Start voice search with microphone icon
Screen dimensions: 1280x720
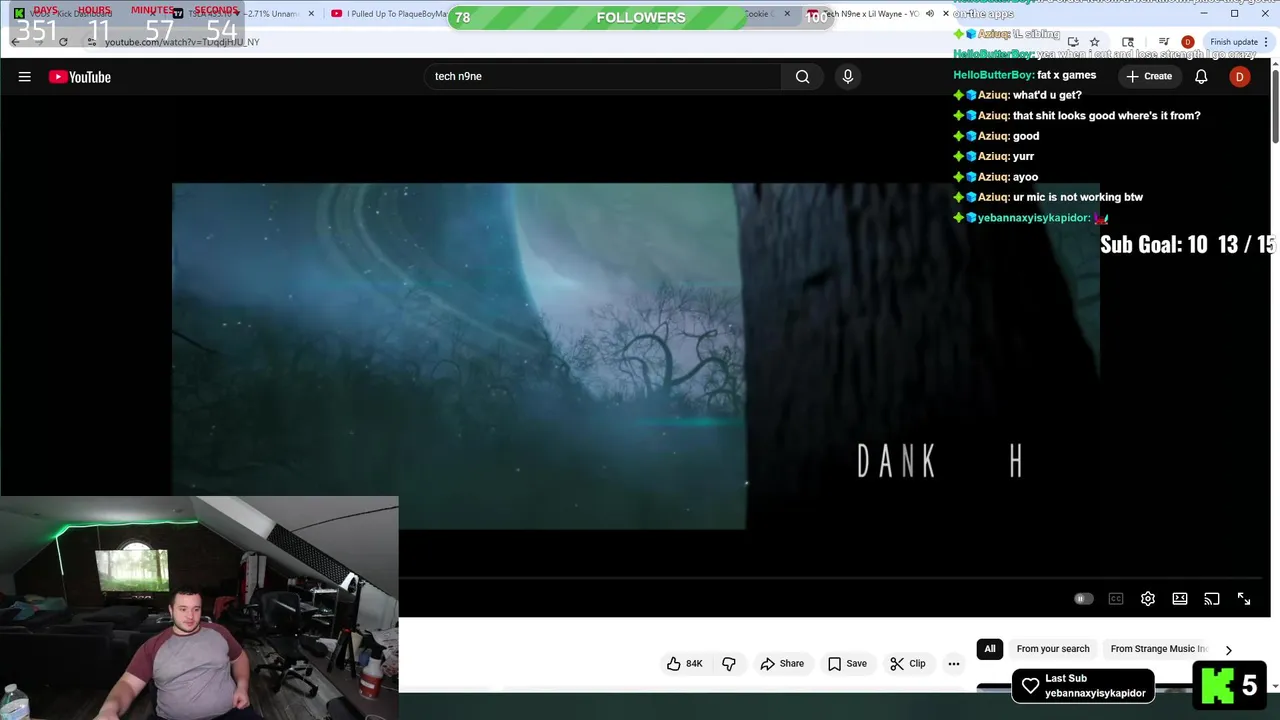[x=848, y=76]
